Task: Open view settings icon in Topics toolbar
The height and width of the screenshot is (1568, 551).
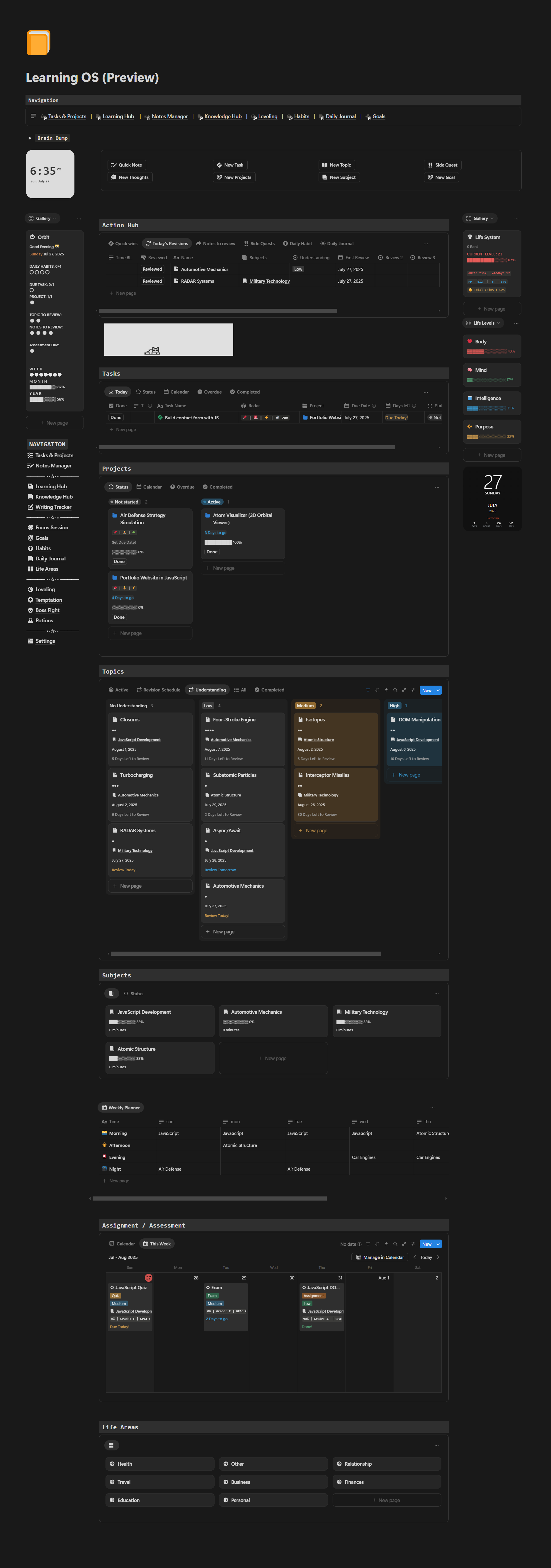Action: pos(413,690)
